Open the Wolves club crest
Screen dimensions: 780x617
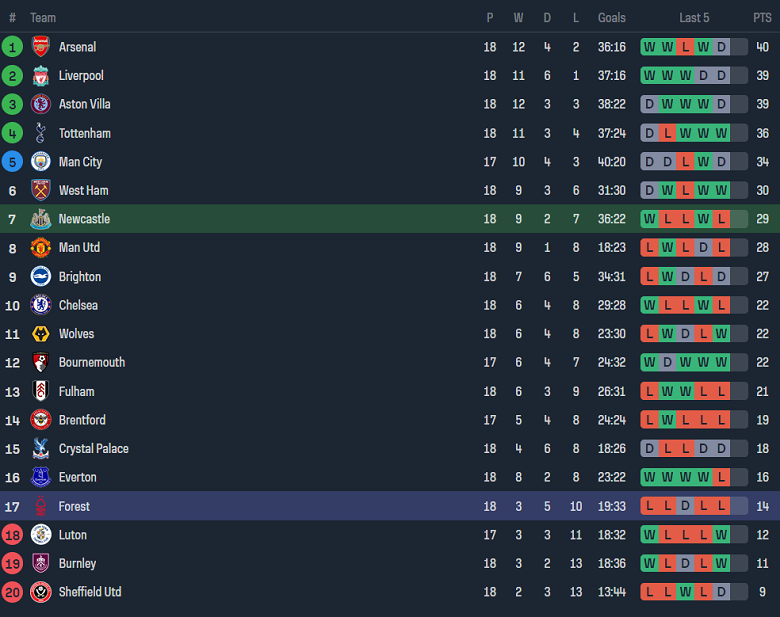pos(41,334)
